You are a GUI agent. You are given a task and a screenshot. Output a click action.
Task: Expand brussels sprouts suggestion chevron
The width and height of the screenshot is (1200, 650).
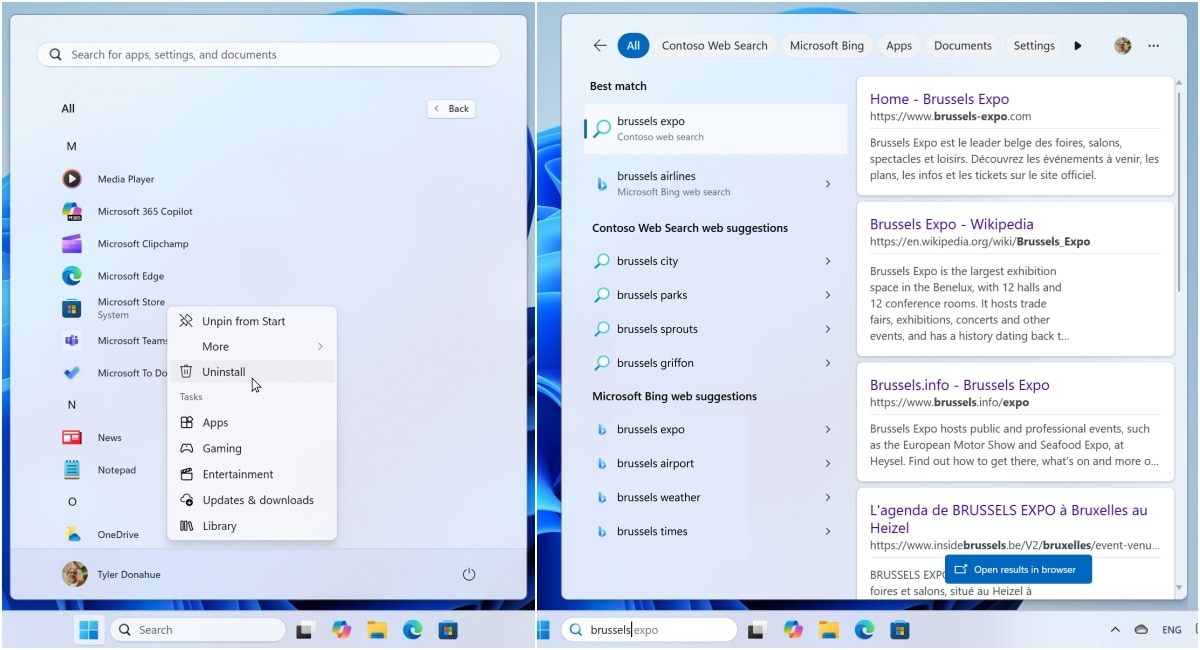tap(828, 329)
